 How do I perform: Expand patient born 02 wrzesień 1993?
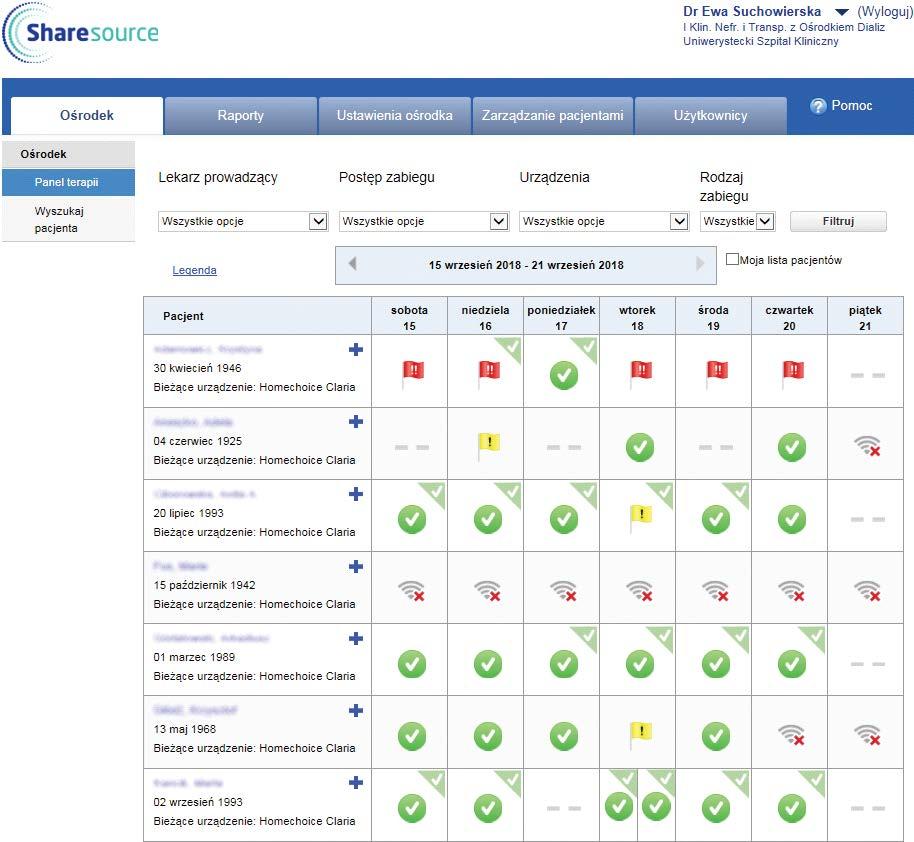coord(356,783)
